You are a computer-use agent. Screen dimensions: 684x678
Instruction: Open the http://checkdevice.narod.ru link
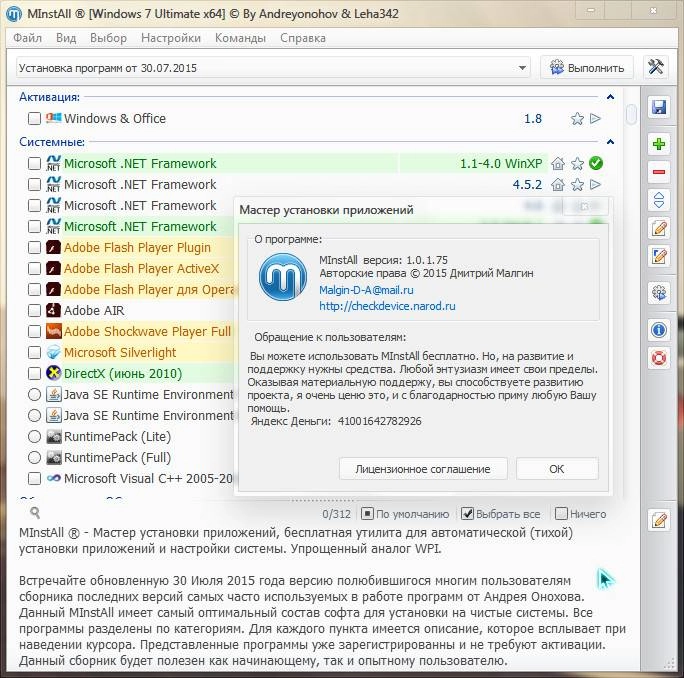coord(387,306)
